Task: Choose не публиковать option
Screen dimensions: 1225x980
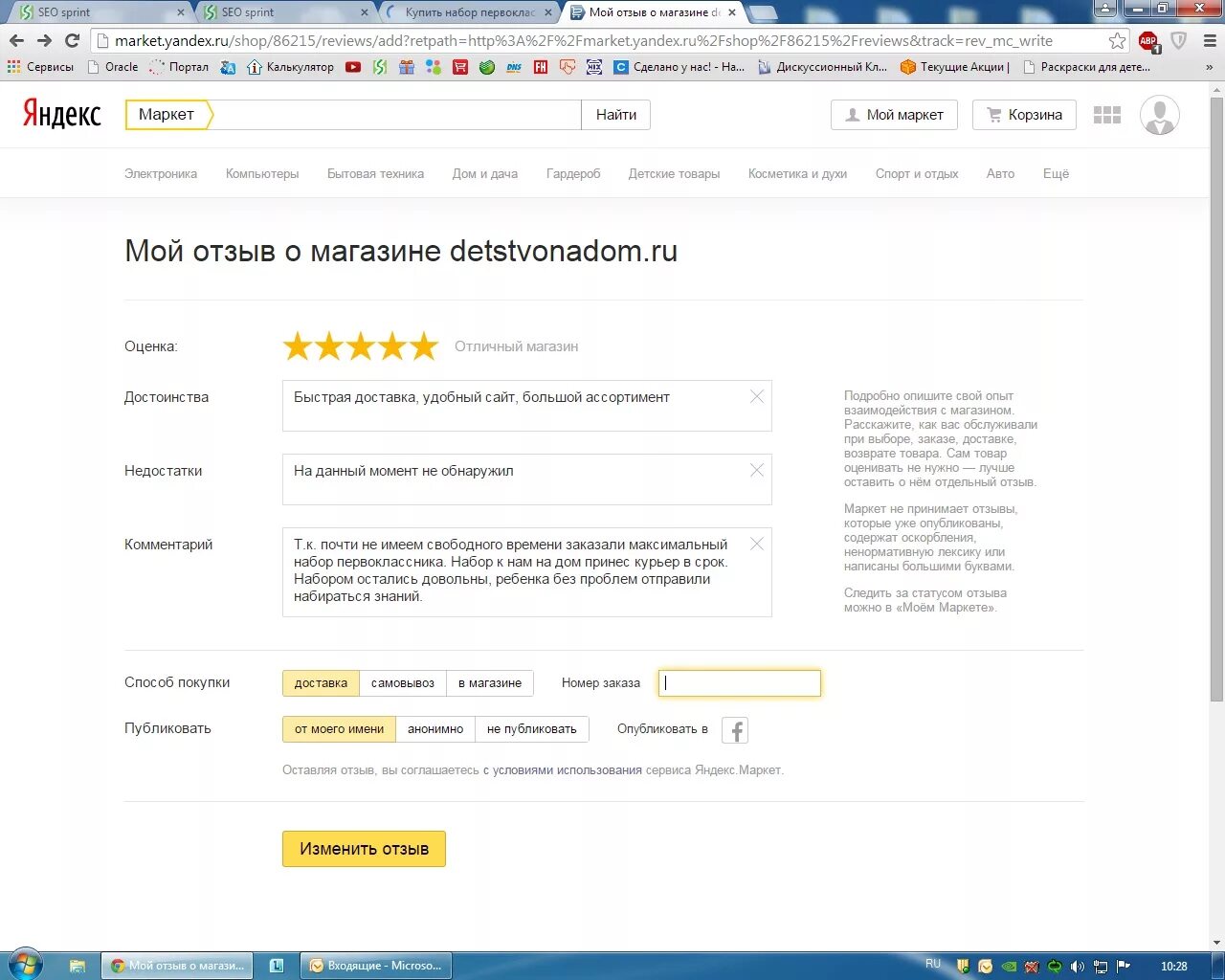Action: click(532, 728)
